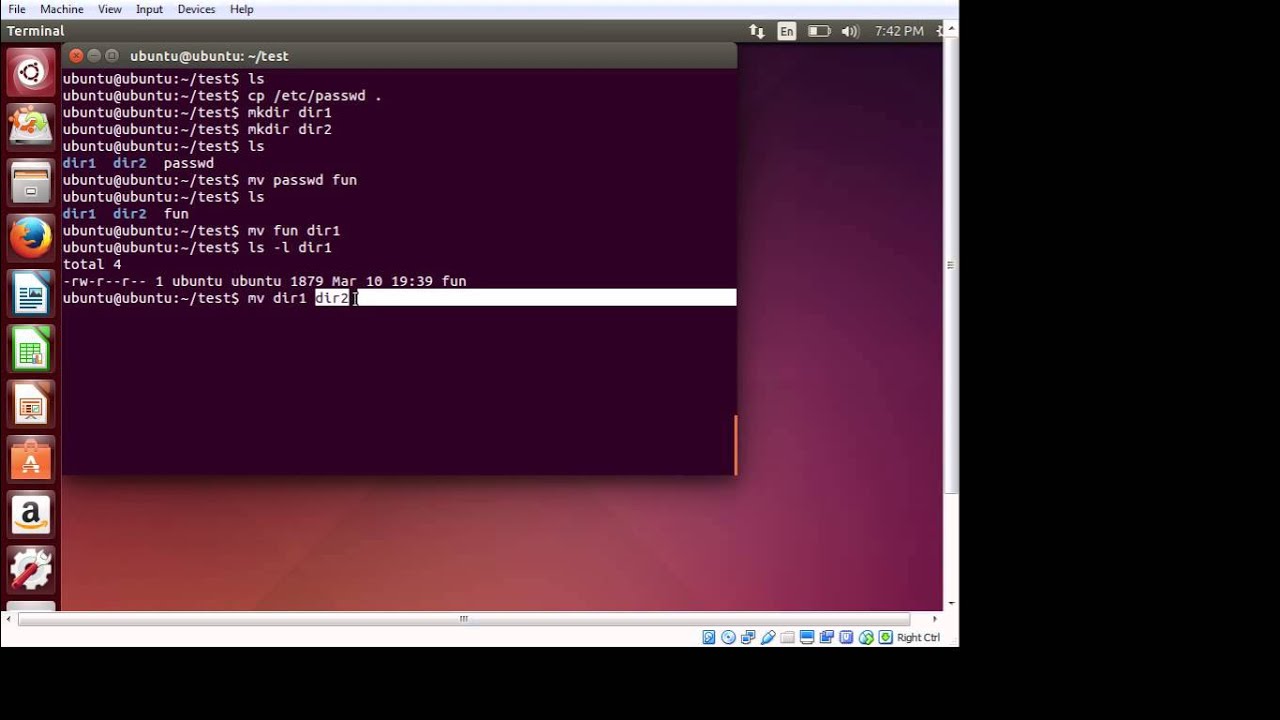Open LibreOffice Writer

pos(31,295)
